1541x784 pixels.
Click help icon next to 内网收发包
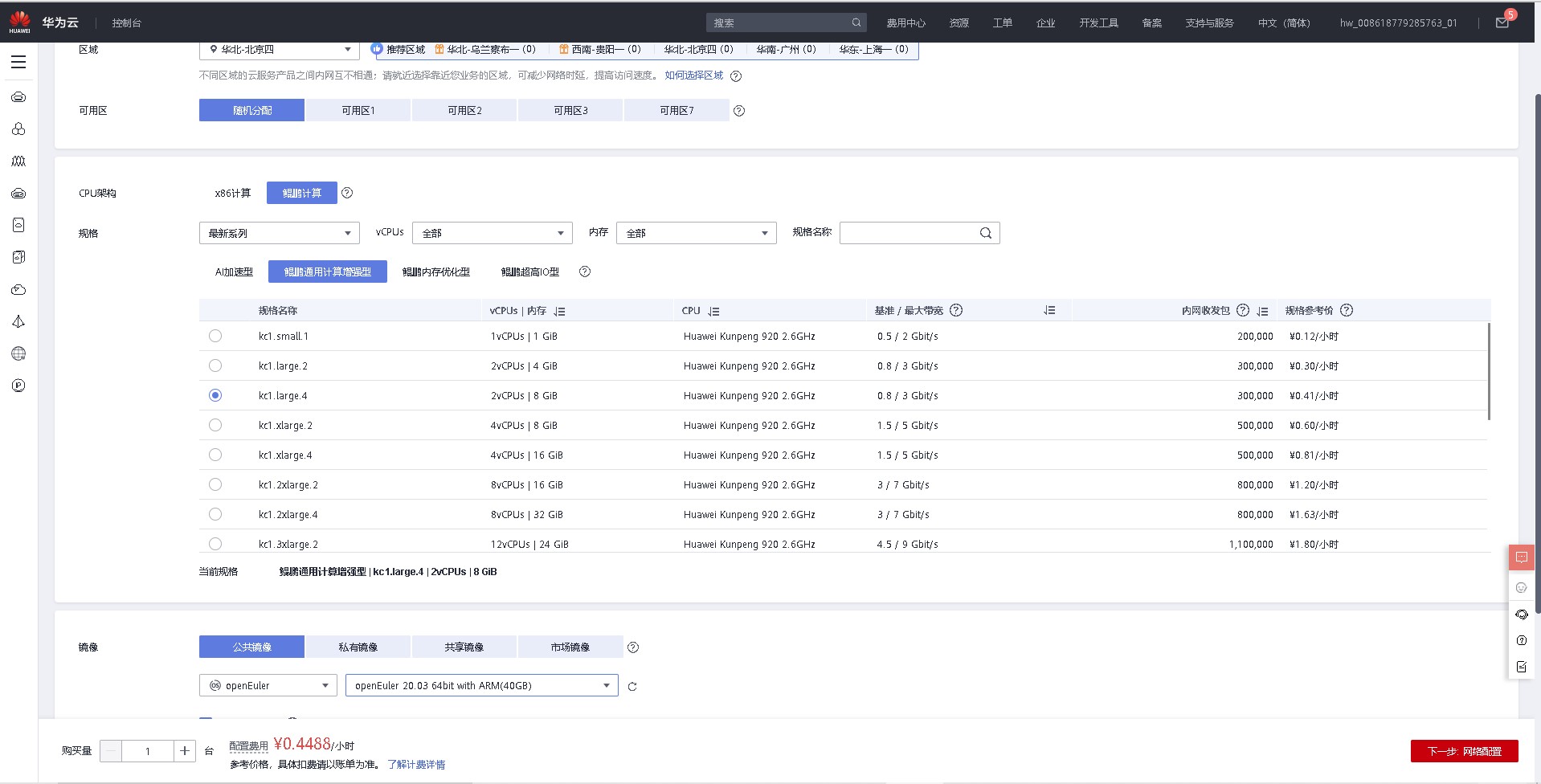click(x=1243, y=310)
